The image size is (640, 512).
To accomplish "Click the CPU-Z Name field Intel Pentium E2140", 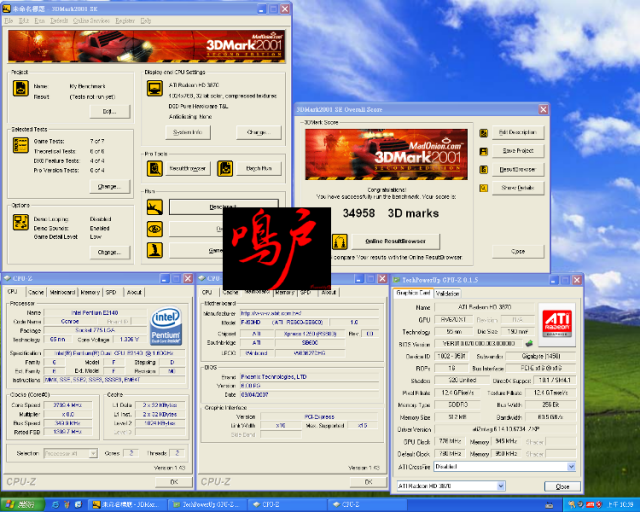I will 95,313.
